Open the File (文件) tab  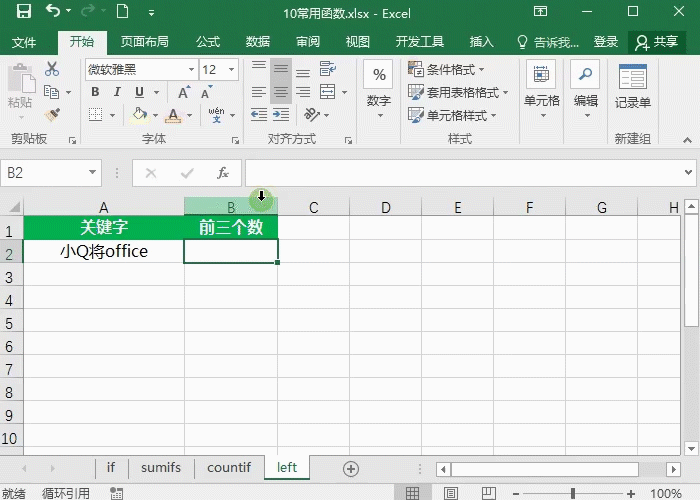pyautogui.click(x=24, y=42)
